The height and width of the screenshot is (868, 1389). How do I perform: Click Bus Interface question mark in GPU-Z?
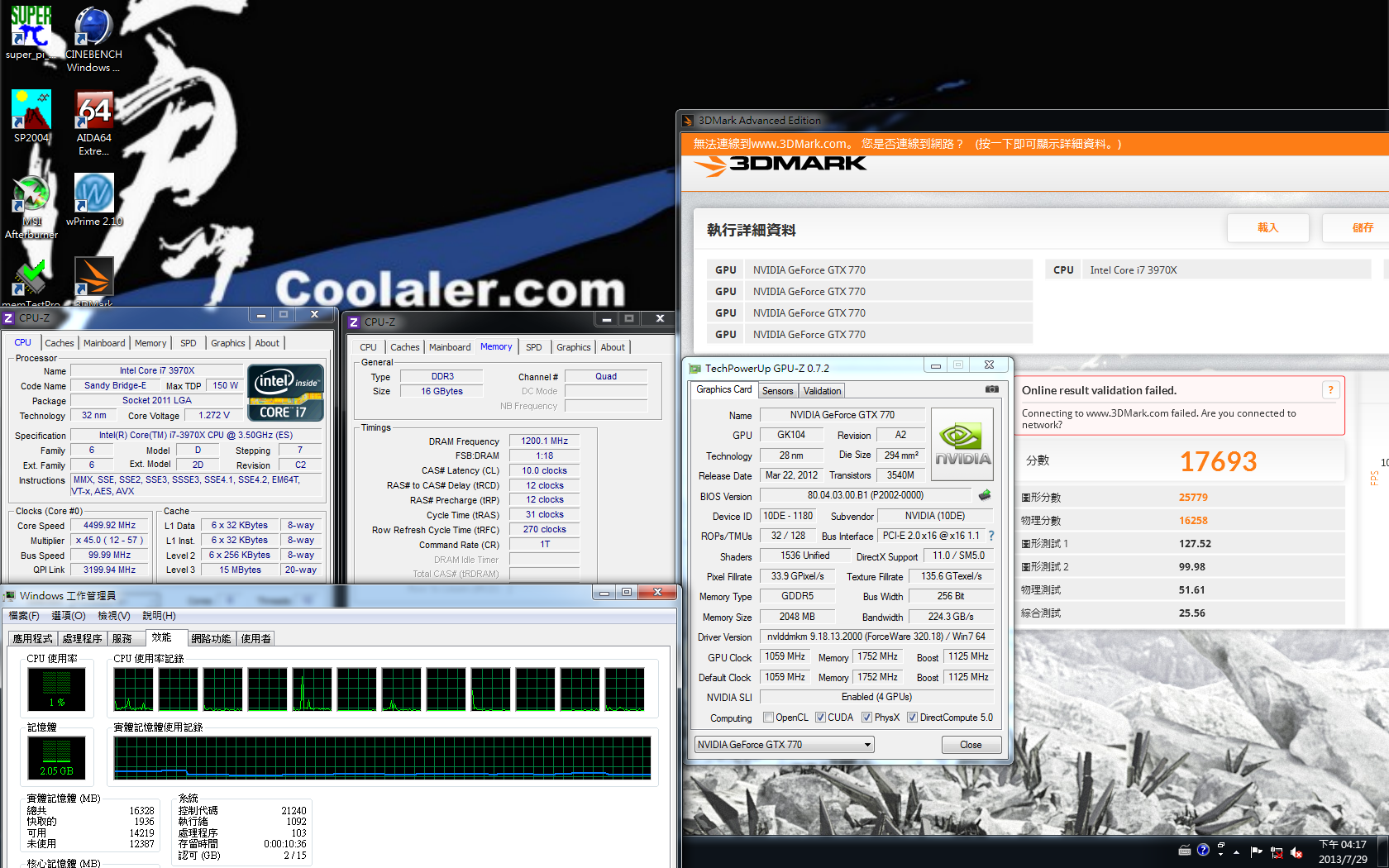click(x=991, y=536)
